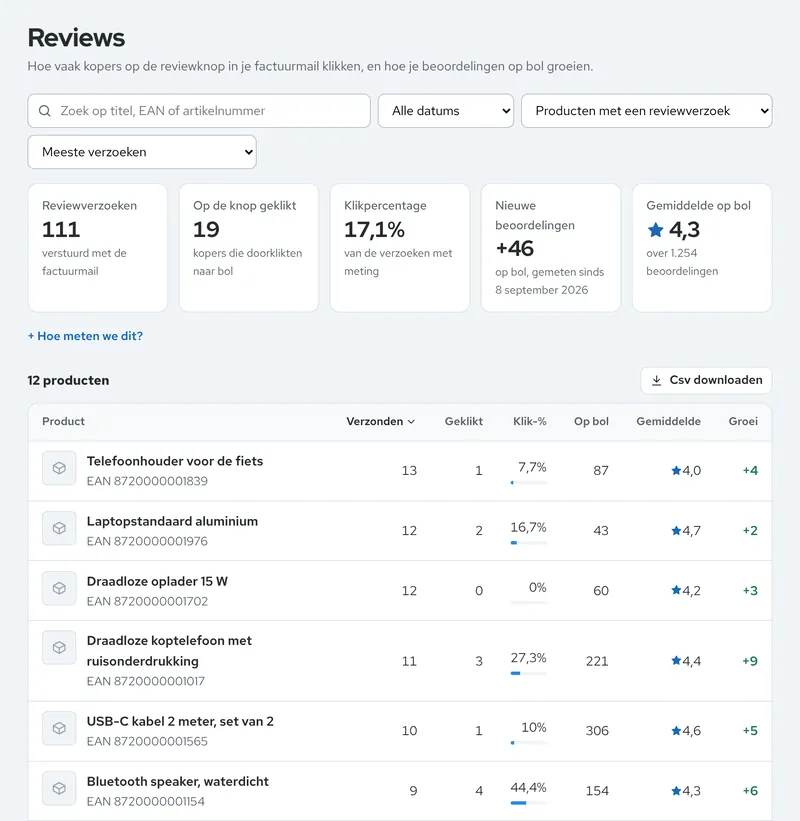Click EAN 8720000001154
This screenshot has width=800, height=821.
[x=146, y=802]
